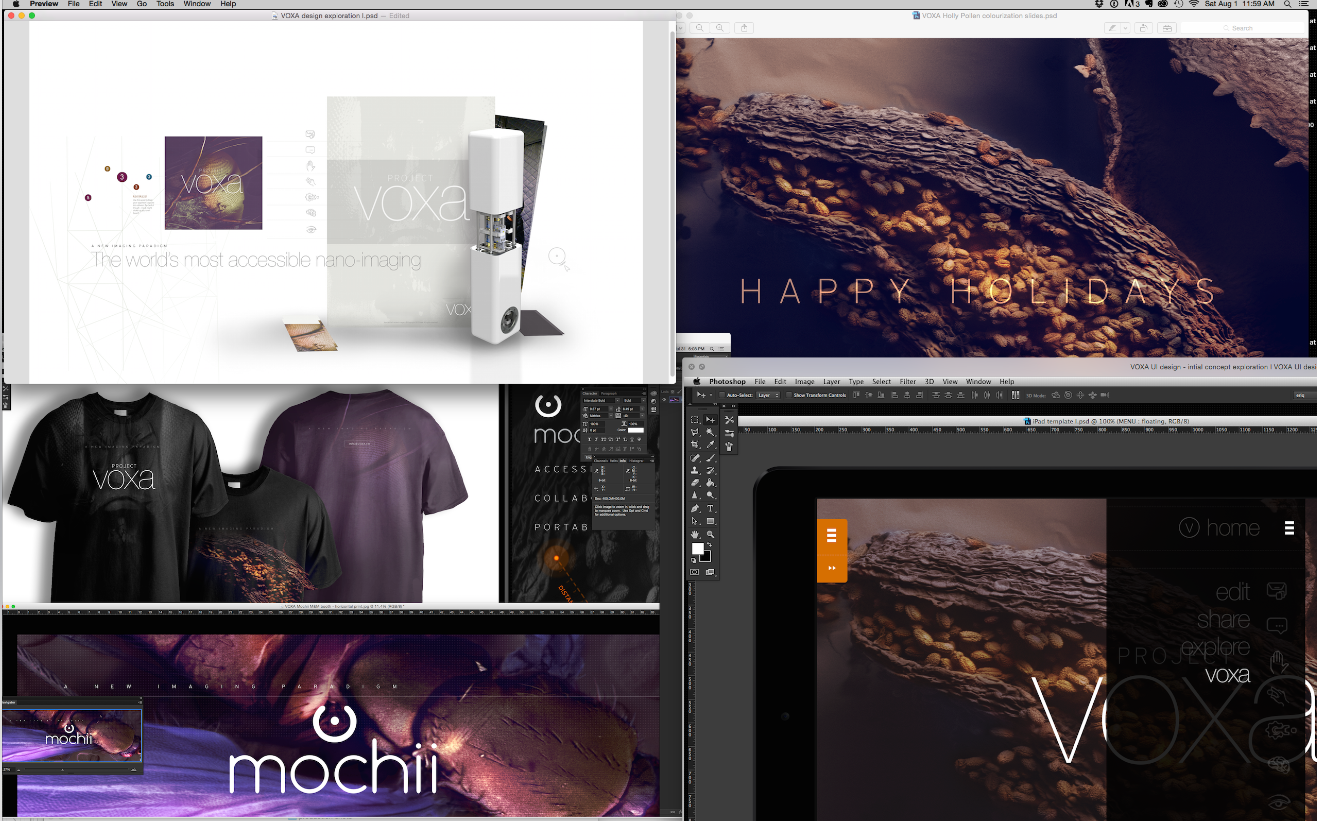Select the History Brush tool
Image resolution: width=1317 pixels, height=821 pixels.
tap(710, 470)
